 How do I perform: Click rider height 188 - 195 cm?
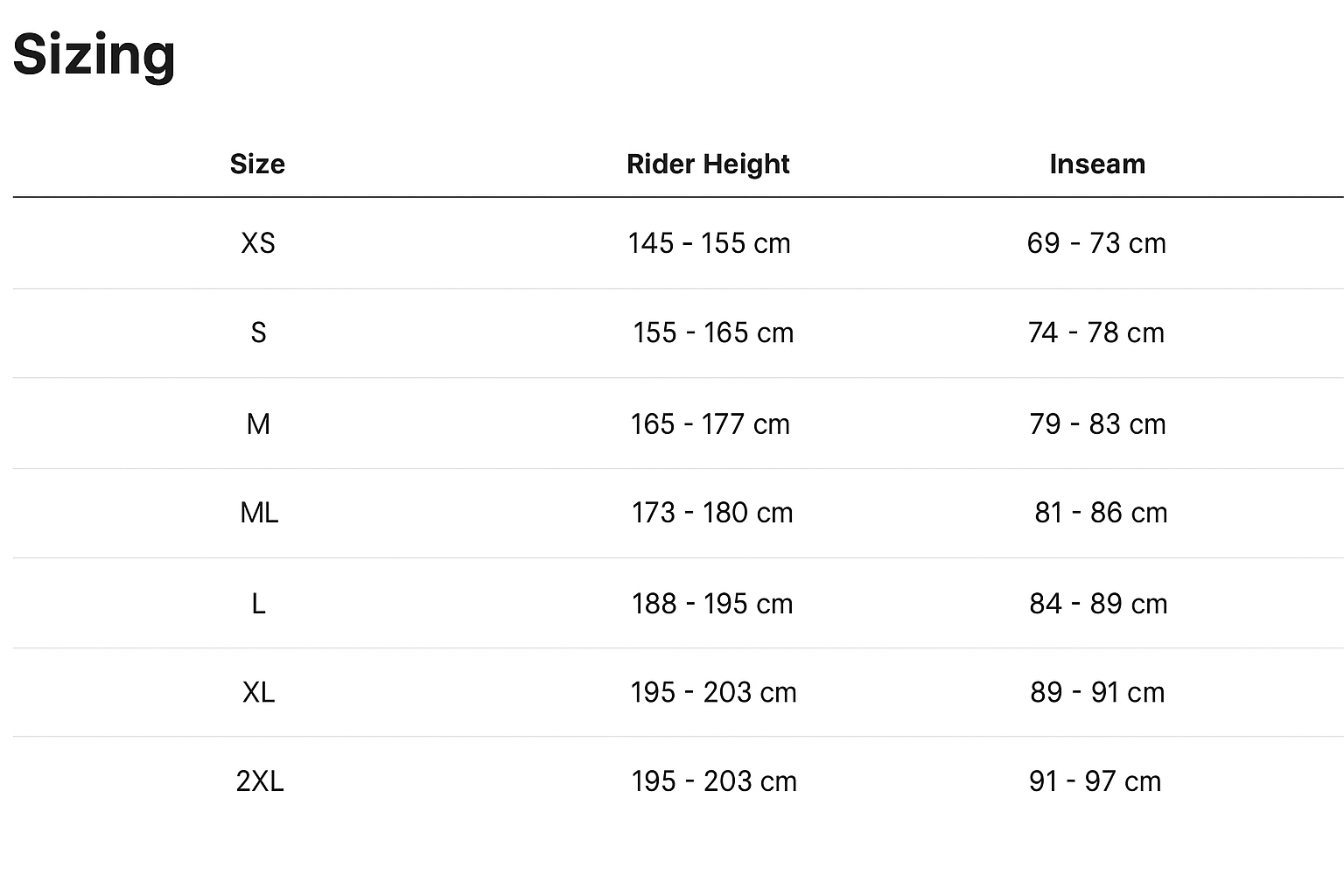tap(712, 604)
